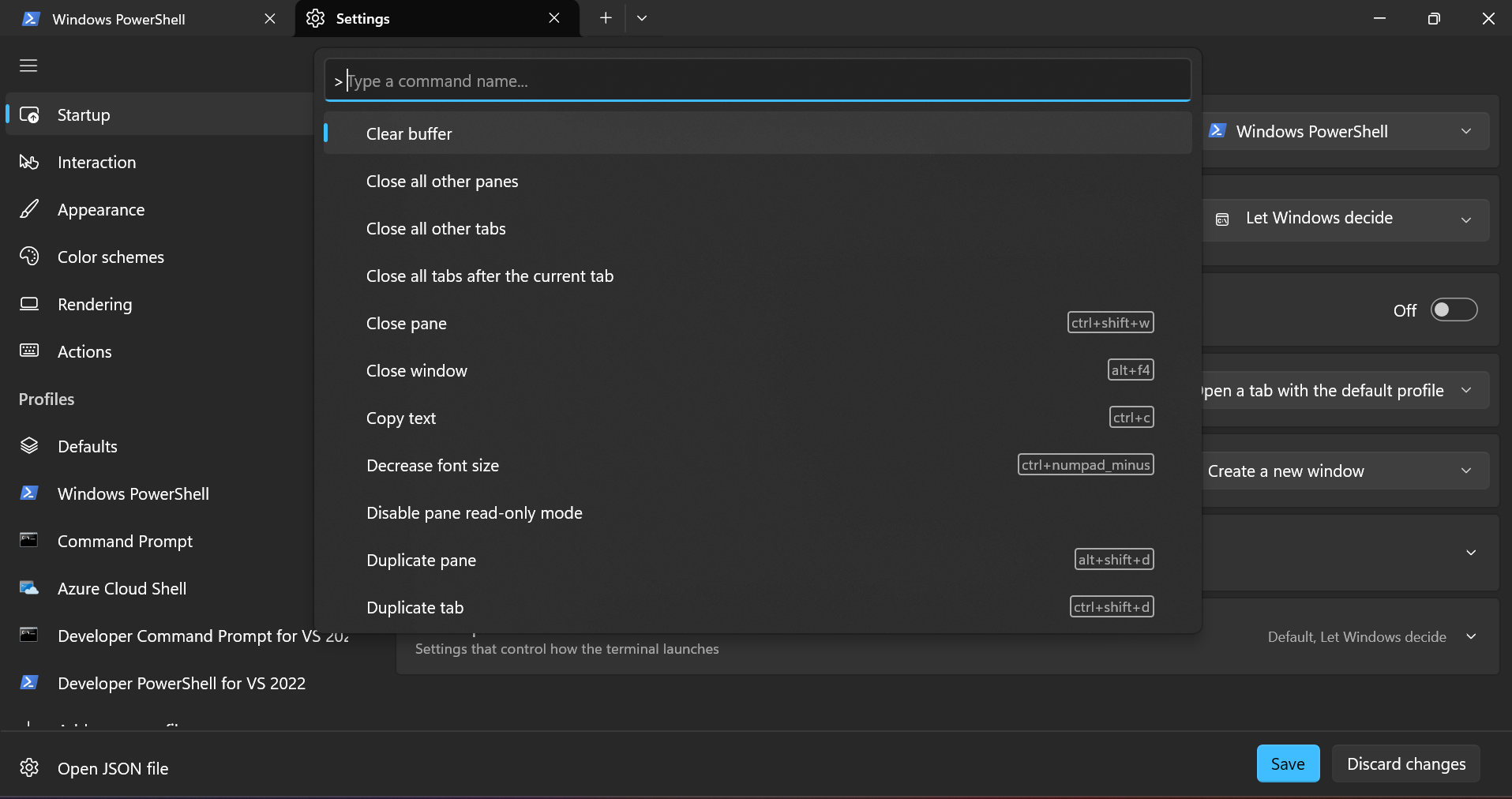Open the Defaults profile settings
The width and height of the screenshot is (1512, 799).
click(158, 446)
